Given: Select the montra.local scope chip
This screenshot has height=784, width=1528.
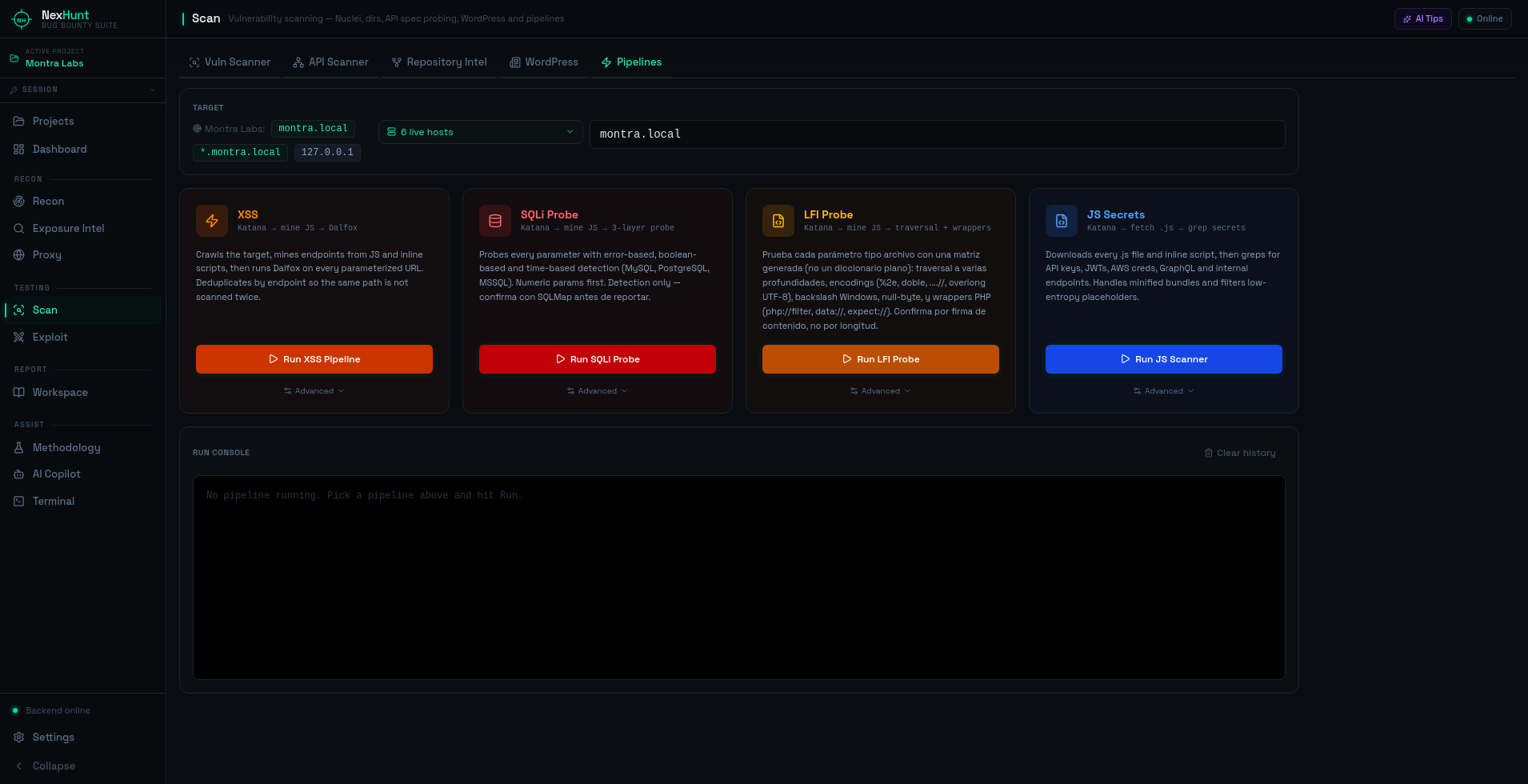Looking at the screenshot, I should pos(313,128).
